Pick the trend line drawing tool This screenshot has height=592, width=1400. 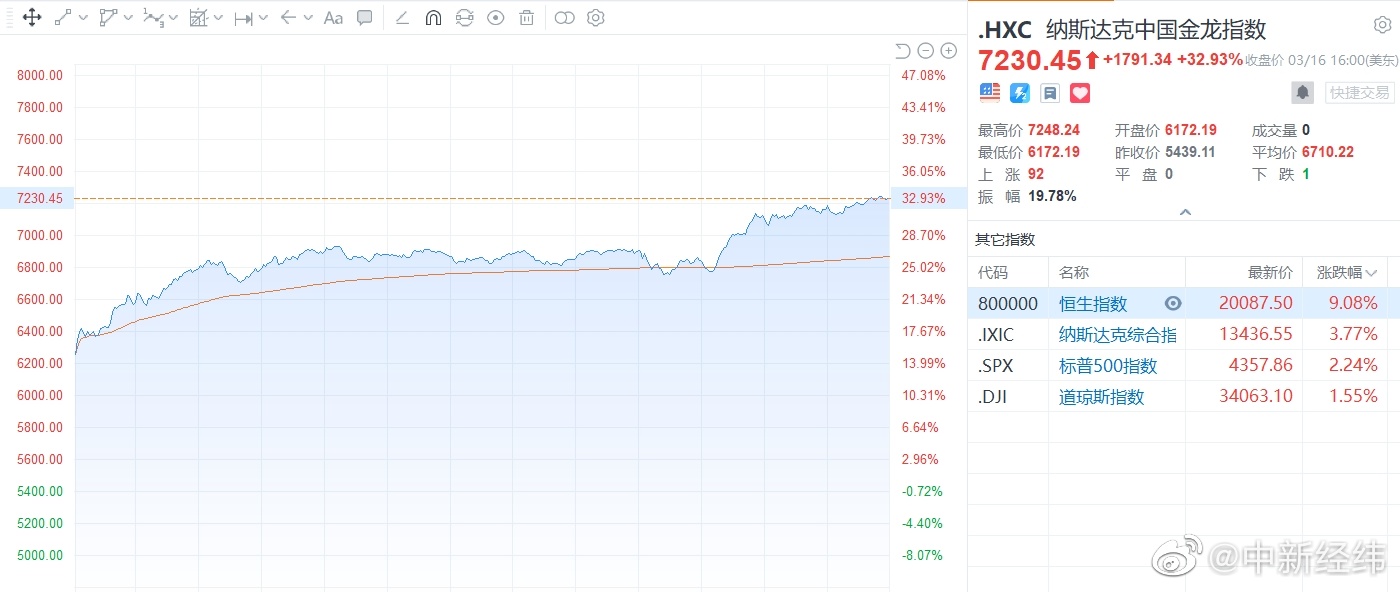(63, 18)
